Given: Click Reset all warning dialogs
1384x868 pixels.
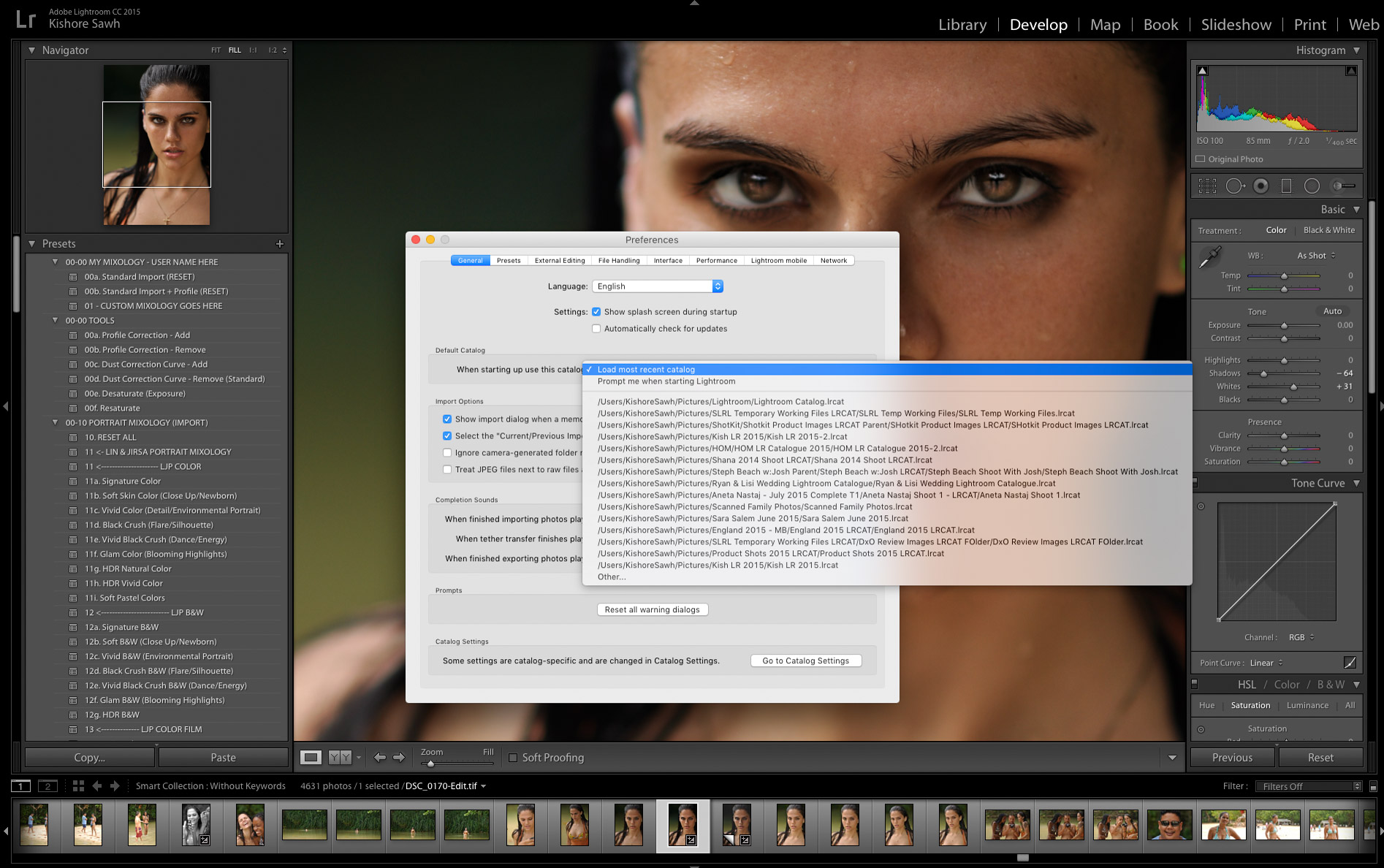Looking at the screenshot, I should click(x=652, y=609).
